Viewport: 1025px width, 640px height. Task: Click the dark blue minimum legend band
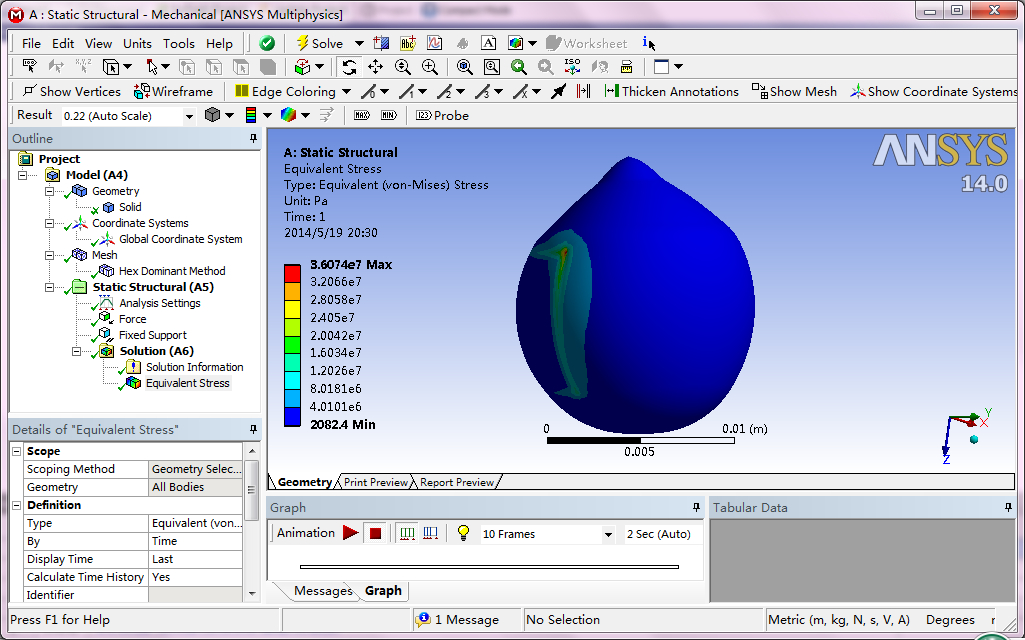[x=292, y=417]
